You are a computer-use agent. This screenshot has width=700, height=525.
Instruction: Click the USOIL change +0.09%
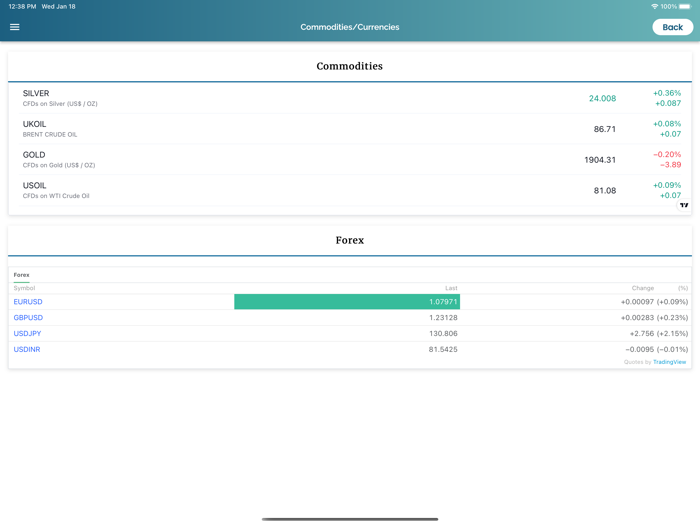(667, 185)
